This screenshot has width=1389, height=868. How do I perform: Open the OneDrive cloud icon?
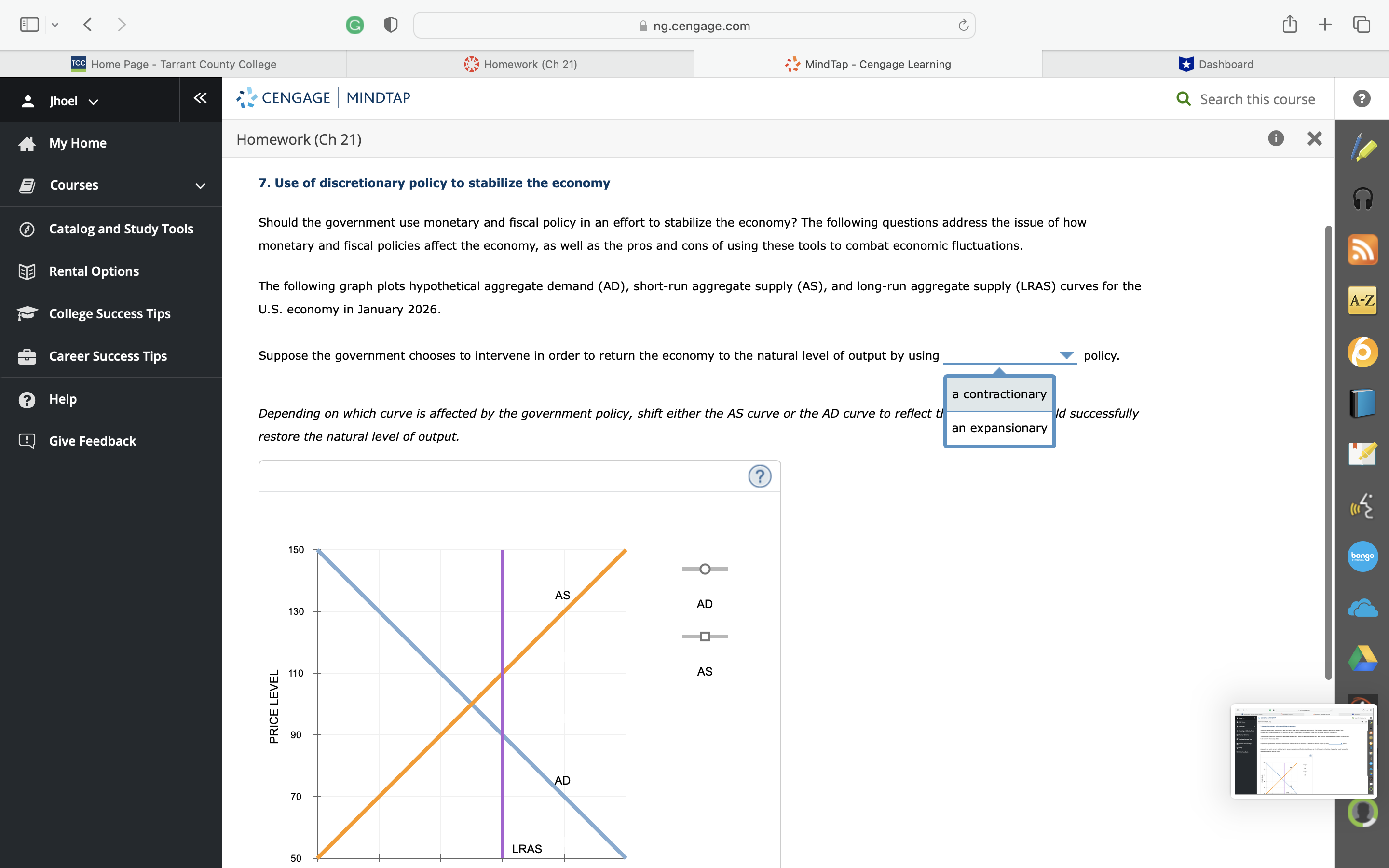pyautogui.click(x=1362, y=607)
